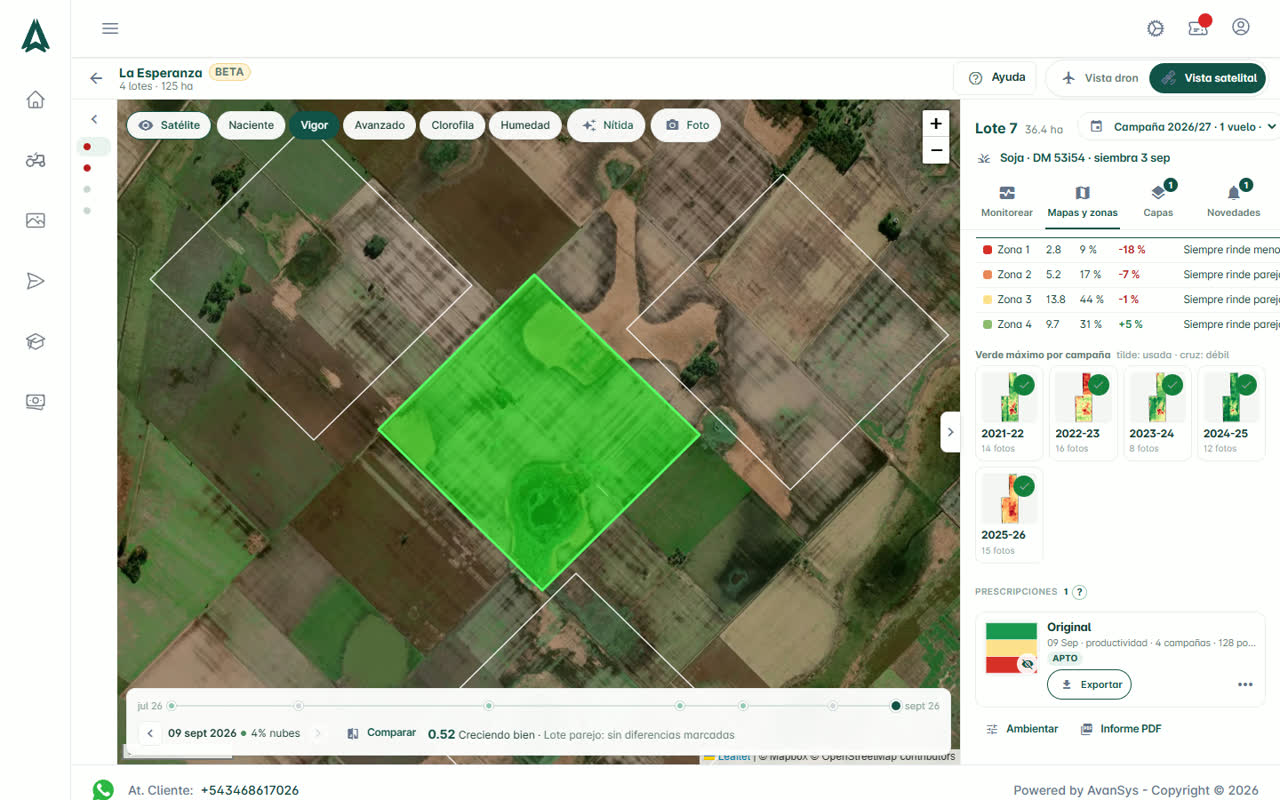
Task: Open WhatsApp customer support icon
Action: tap(103, 790)
